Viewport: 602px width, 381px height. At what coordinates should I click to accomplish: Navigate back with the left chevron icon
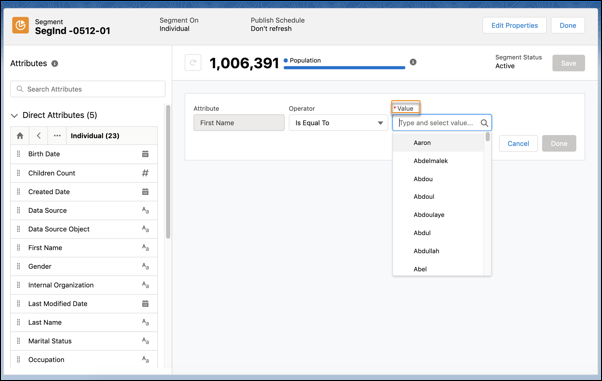pyautogui.click(x=39, y=136)
